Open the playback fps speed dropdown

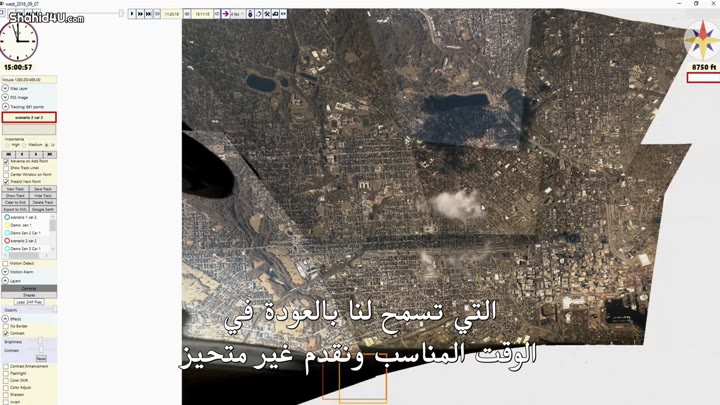[x=238, y=14]
